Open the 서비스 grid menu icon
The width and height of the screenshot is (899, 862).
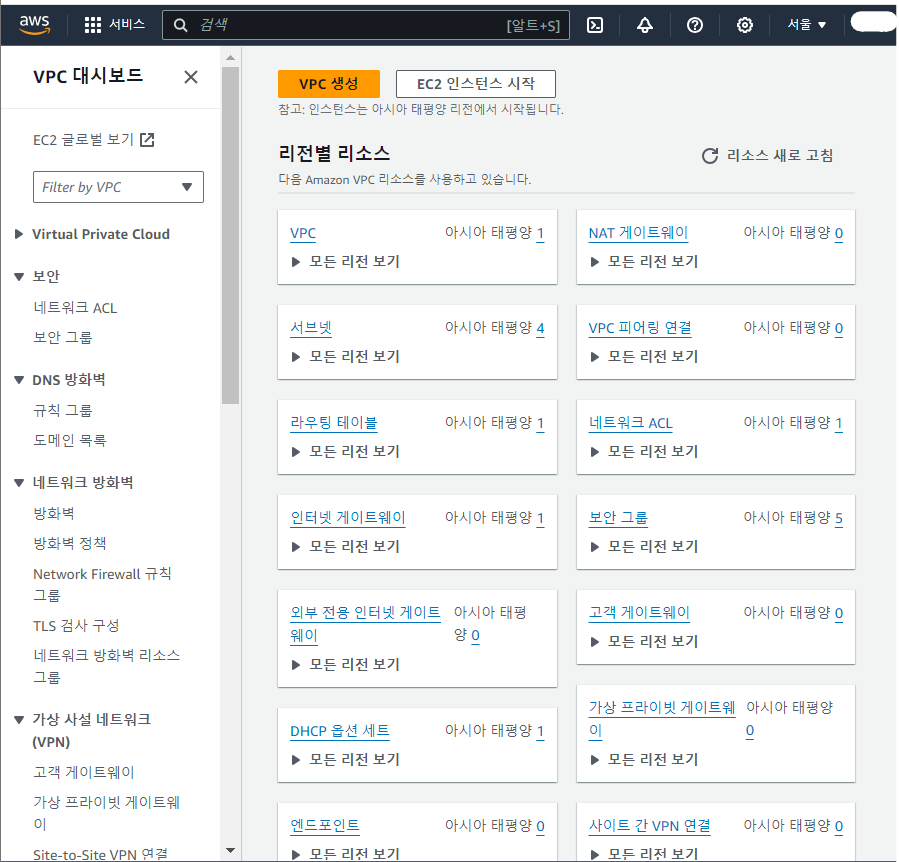tap(92, 25)
